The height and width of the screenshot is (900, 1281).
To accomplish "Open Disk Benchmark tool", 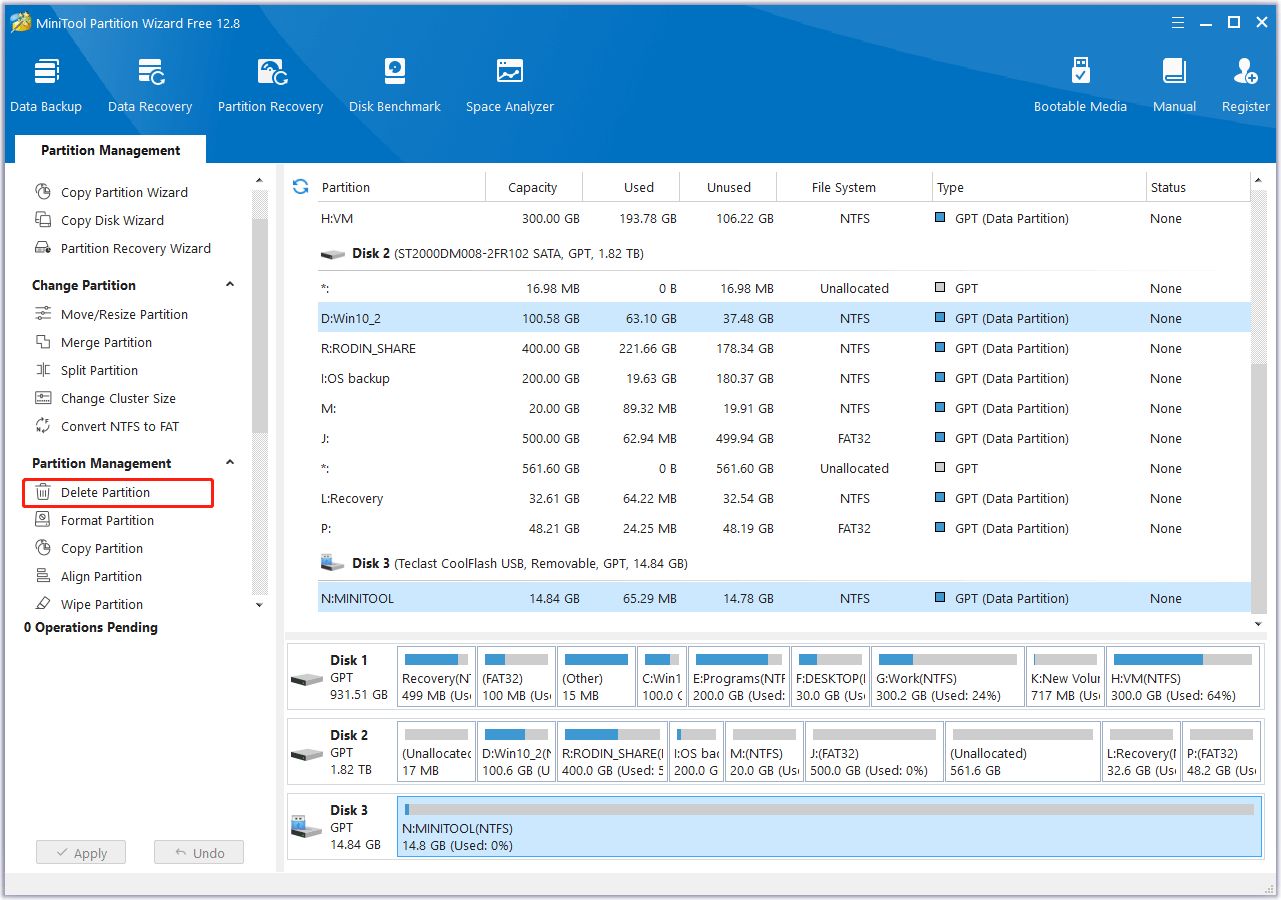I will pyautogui.click(x=395, y=86).
